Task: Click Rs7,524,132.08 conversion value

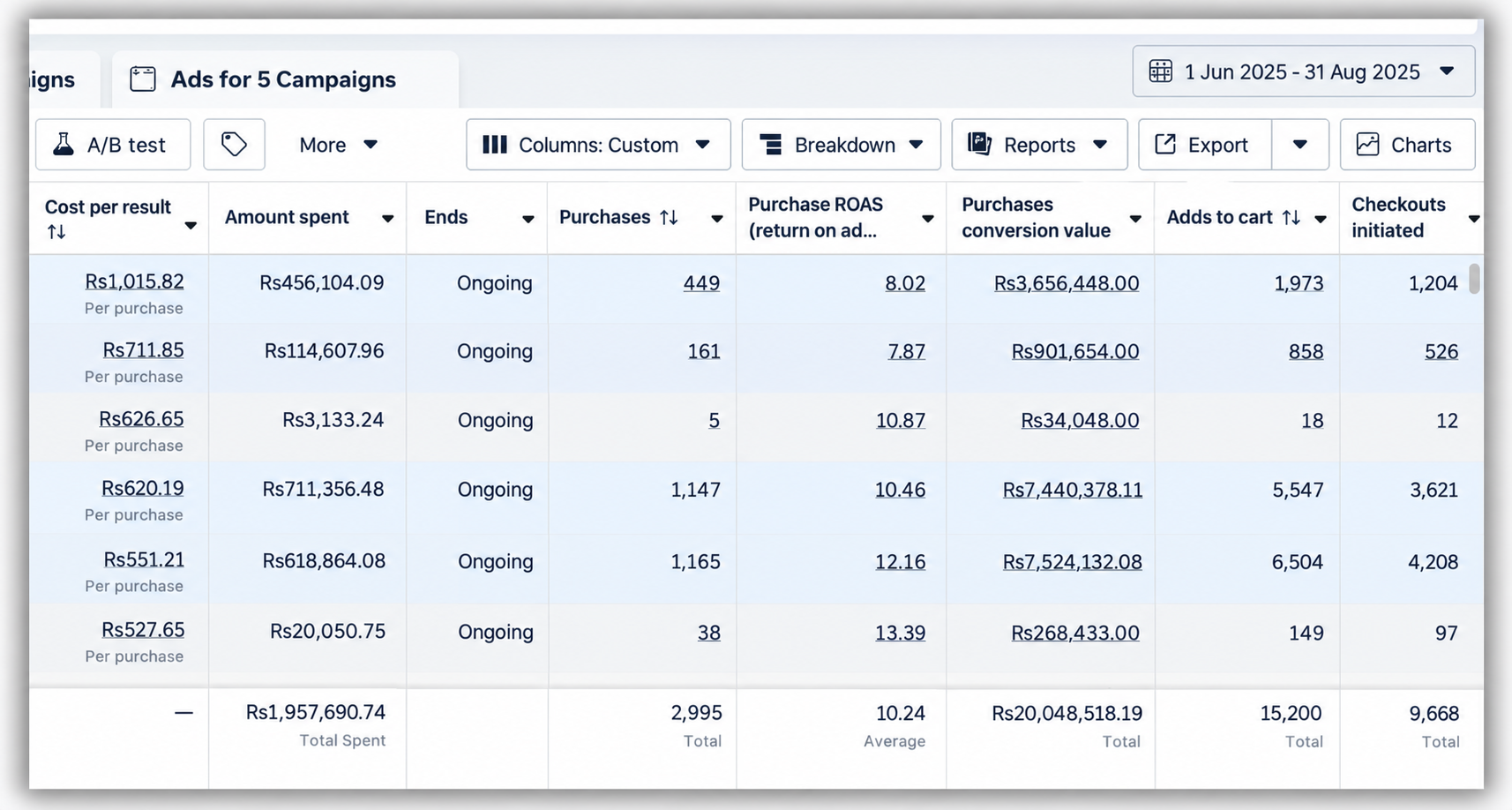Action: [x=1073, y=562]
